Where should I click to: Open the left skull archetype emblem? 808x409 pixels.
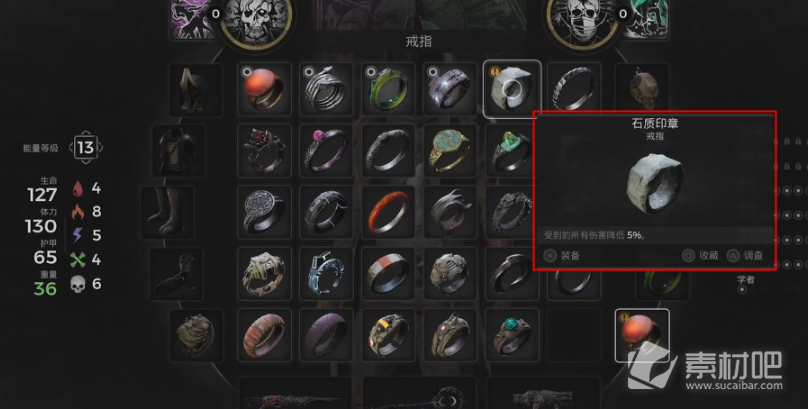coord(255,23)
